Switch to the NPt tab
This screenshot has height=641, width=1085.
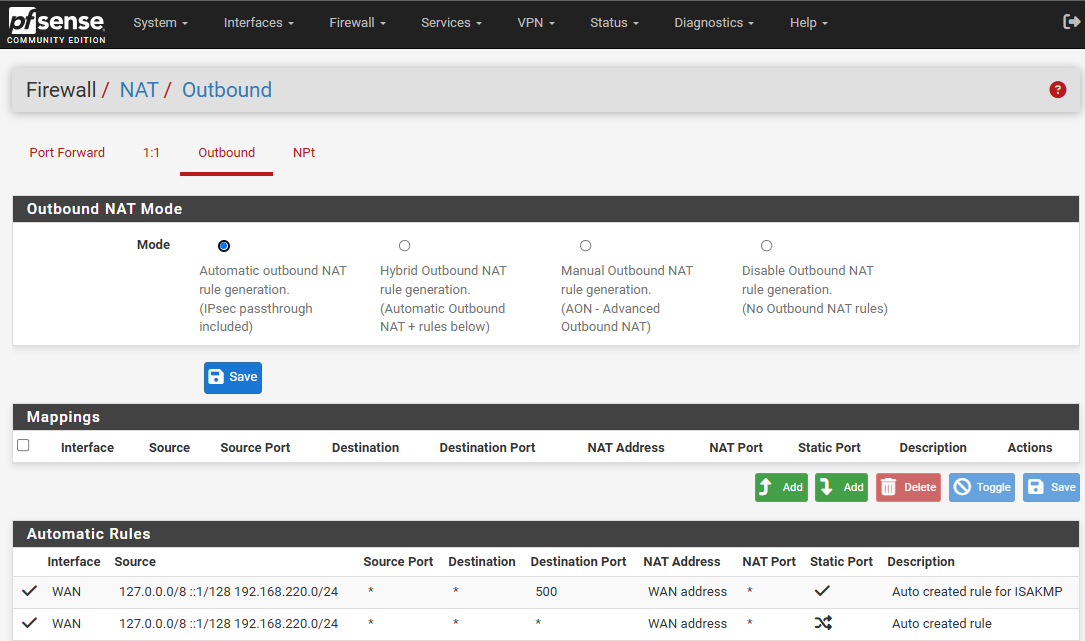pos(304,152)
